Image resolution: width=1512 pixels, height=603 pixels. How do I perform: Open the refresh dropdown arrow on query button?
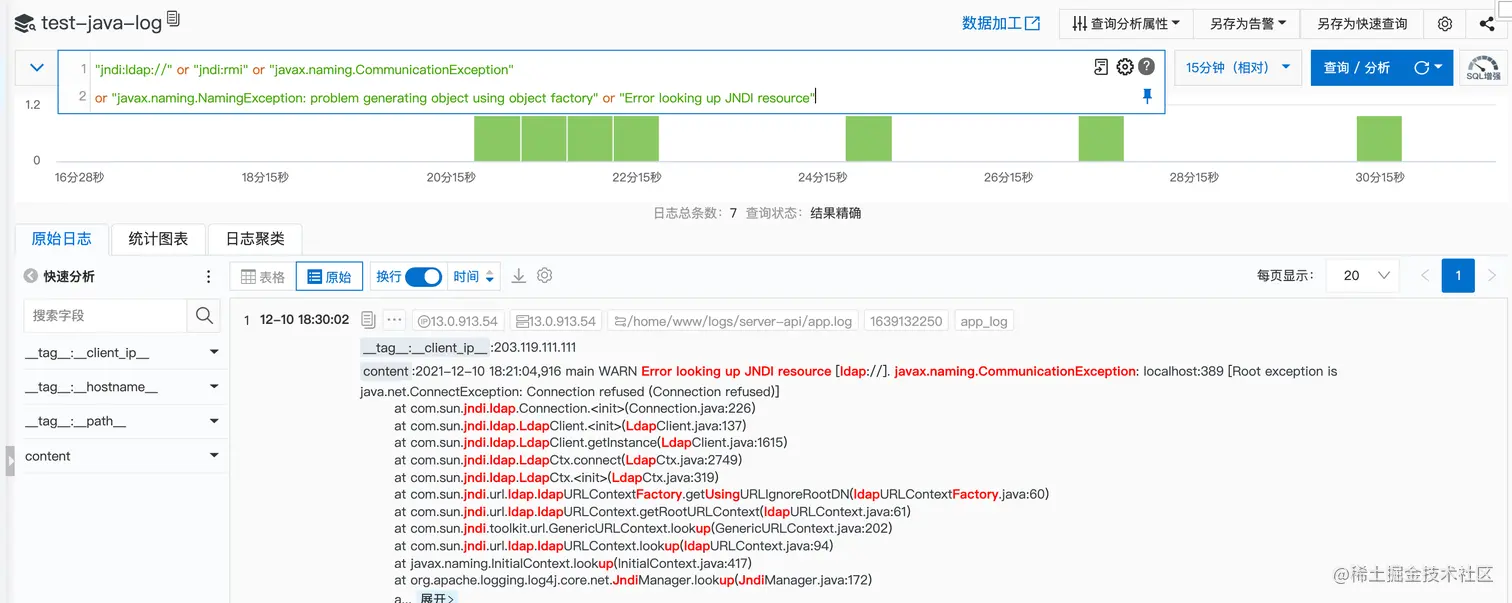(x=1428, y=68)
